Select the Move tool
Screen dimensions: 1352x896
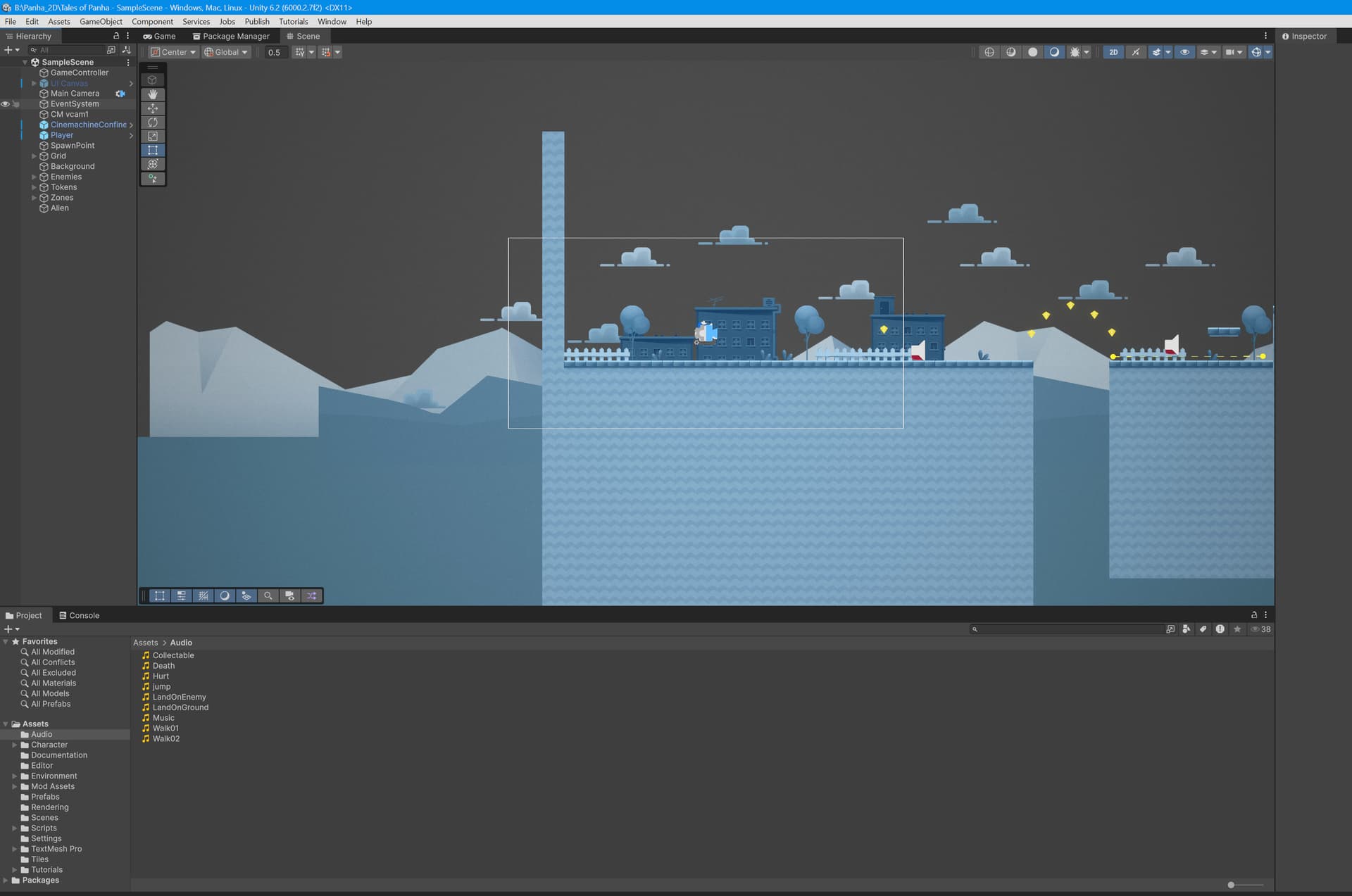point(153,108)
